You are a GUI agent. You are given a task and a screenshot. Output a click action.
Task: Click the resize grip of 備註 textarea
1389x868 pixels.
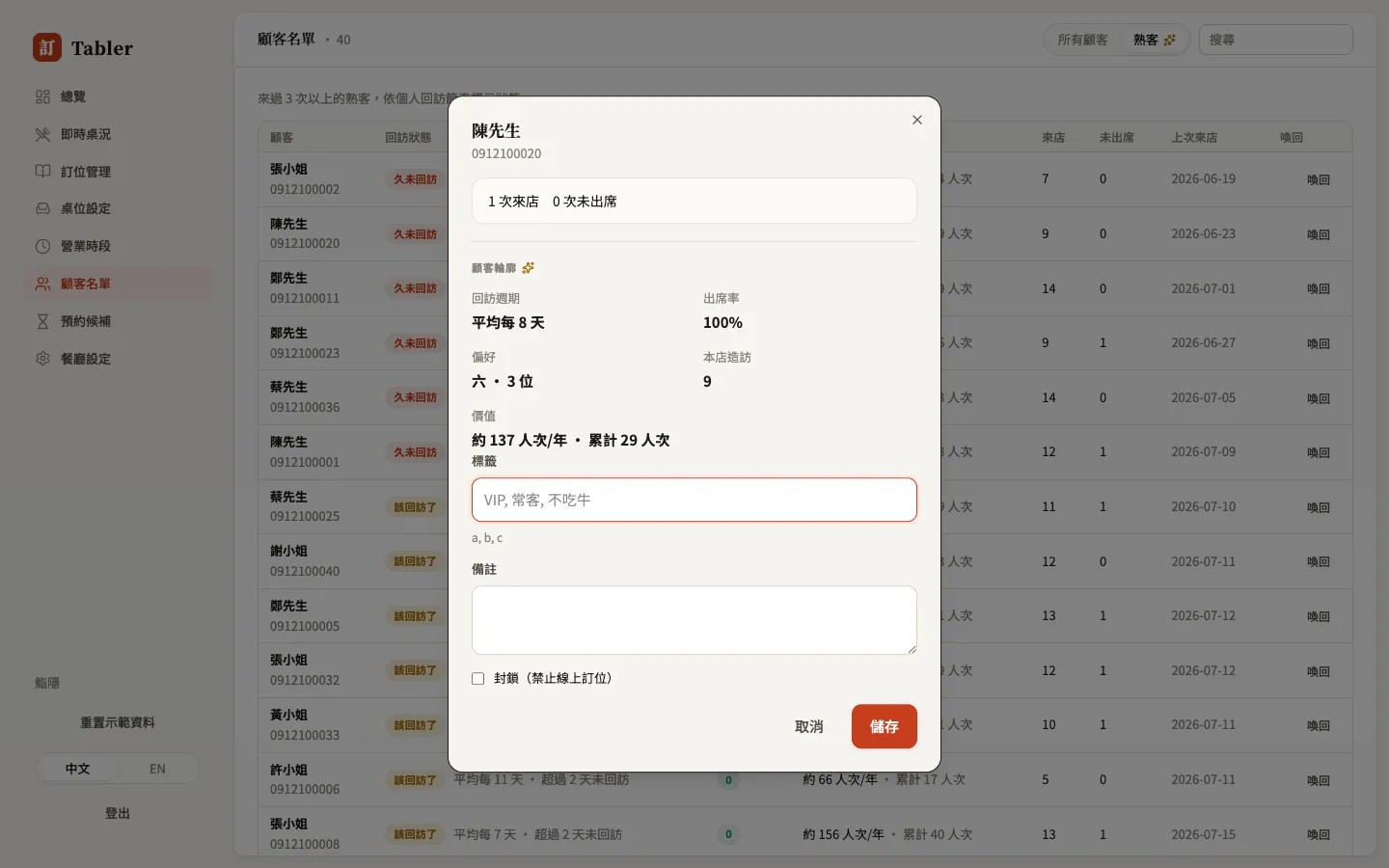[x=911, y=648]
